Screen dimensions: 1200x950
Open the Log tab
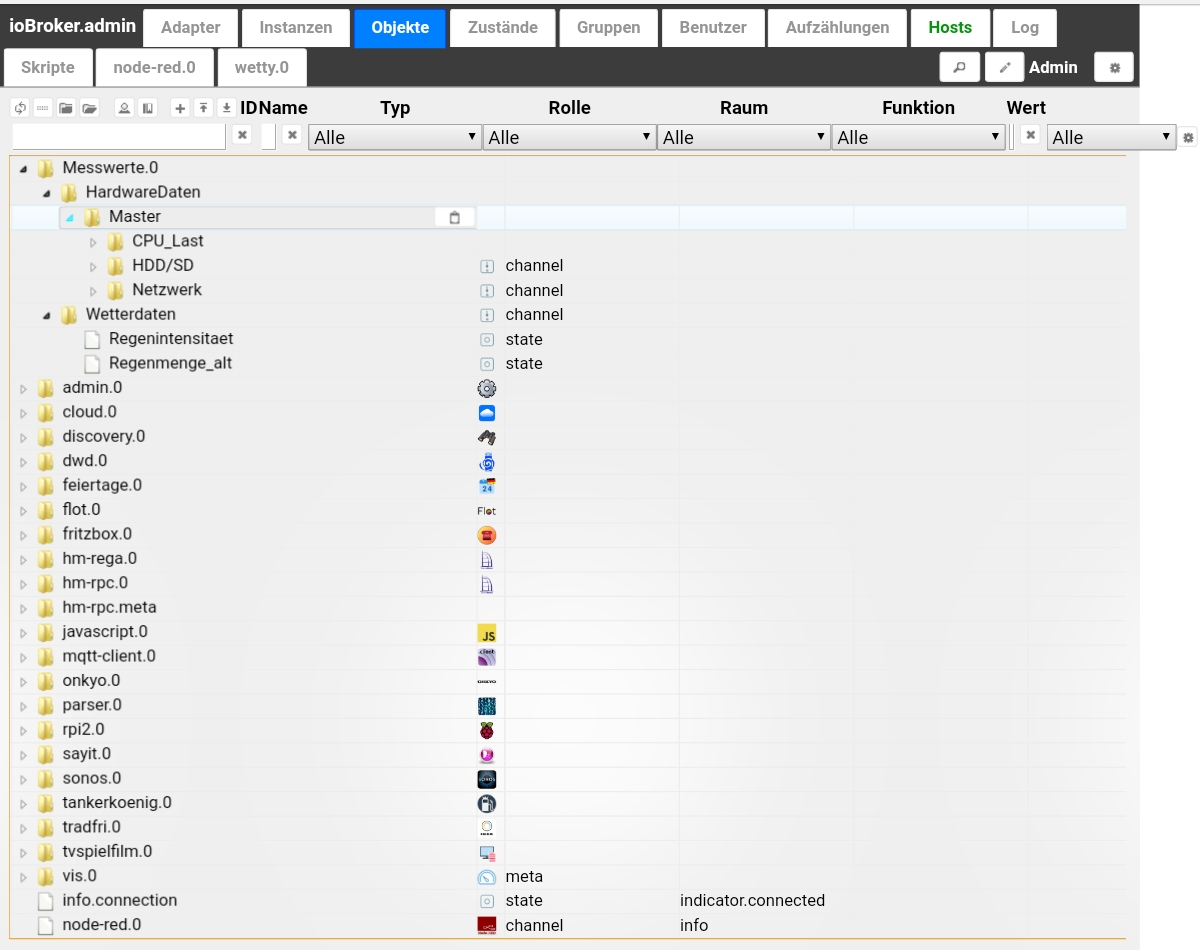[x=1025, y=28]
